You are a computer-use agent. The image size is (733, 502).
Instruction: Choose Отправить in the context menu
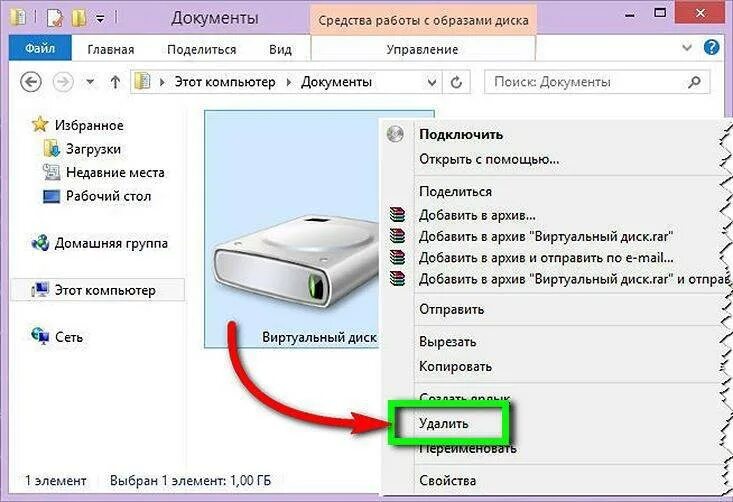coord(452,309)
